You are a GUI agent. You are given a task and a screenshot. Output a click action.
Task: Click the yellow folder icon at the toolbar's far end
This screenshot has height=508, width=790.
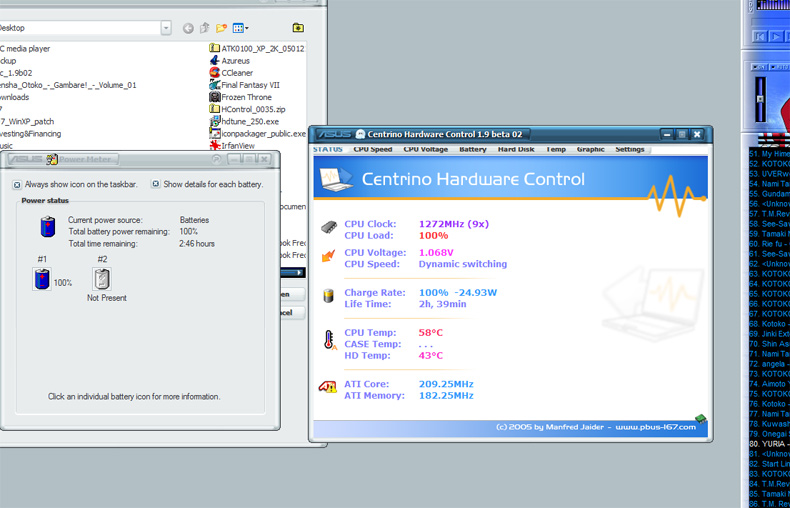298,28
